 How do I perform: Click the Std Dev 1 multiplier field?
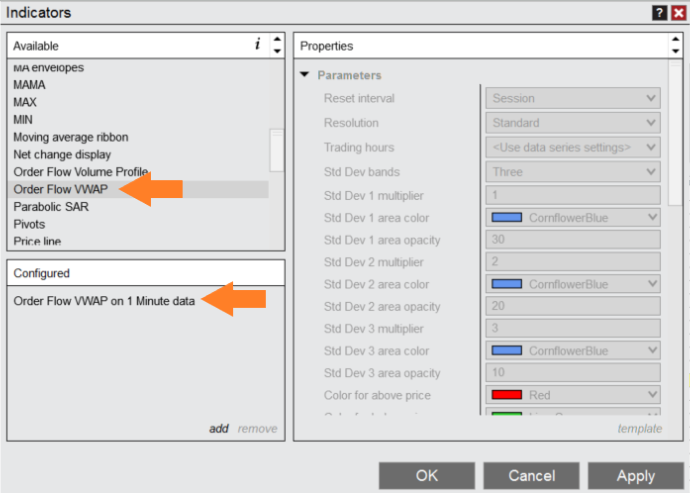(573, 195)
